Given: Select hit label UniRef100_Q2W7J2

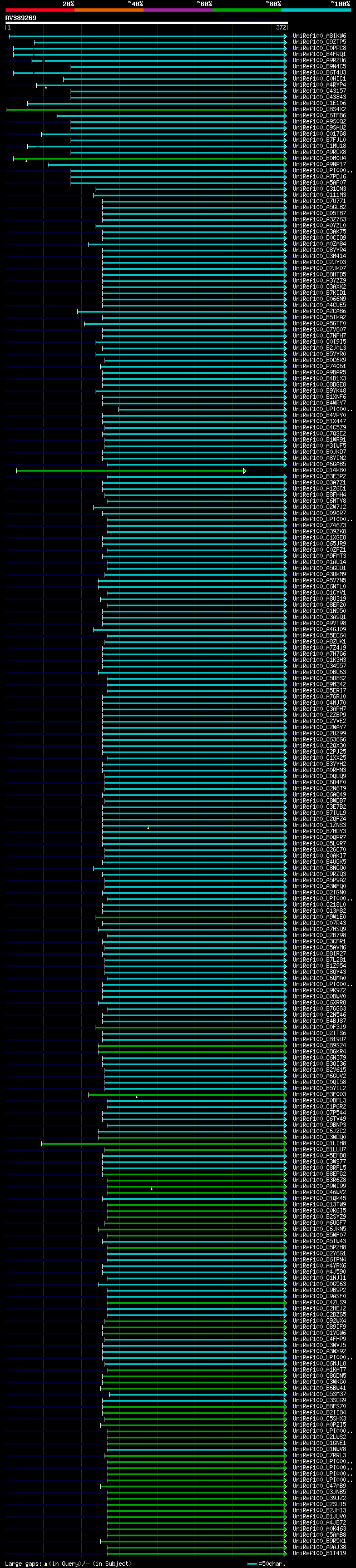Looking at the screenshot, I should pos(319,507).
